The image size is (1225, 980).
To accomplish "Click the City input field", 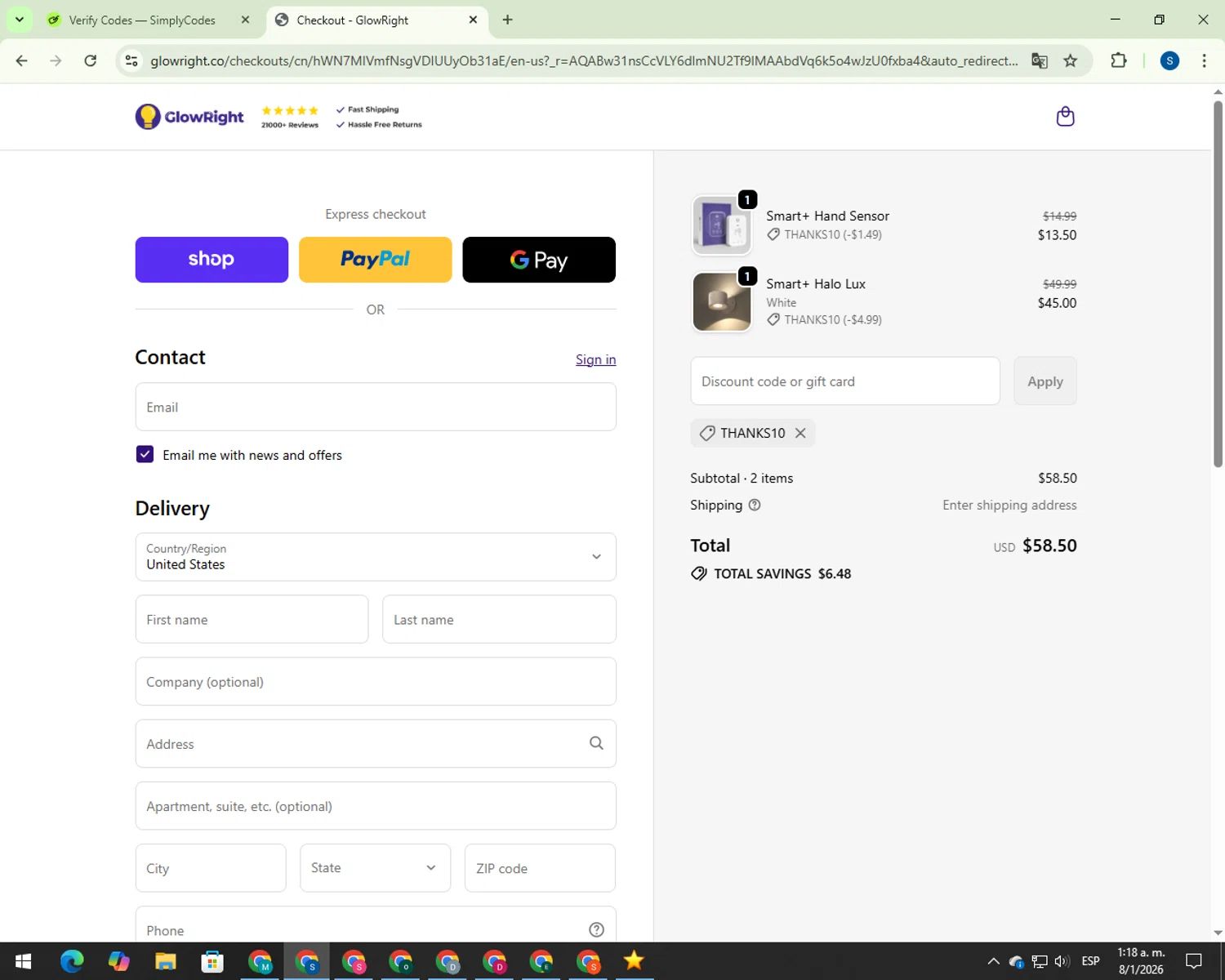I will pyautogui.click(x=211, y=867).
